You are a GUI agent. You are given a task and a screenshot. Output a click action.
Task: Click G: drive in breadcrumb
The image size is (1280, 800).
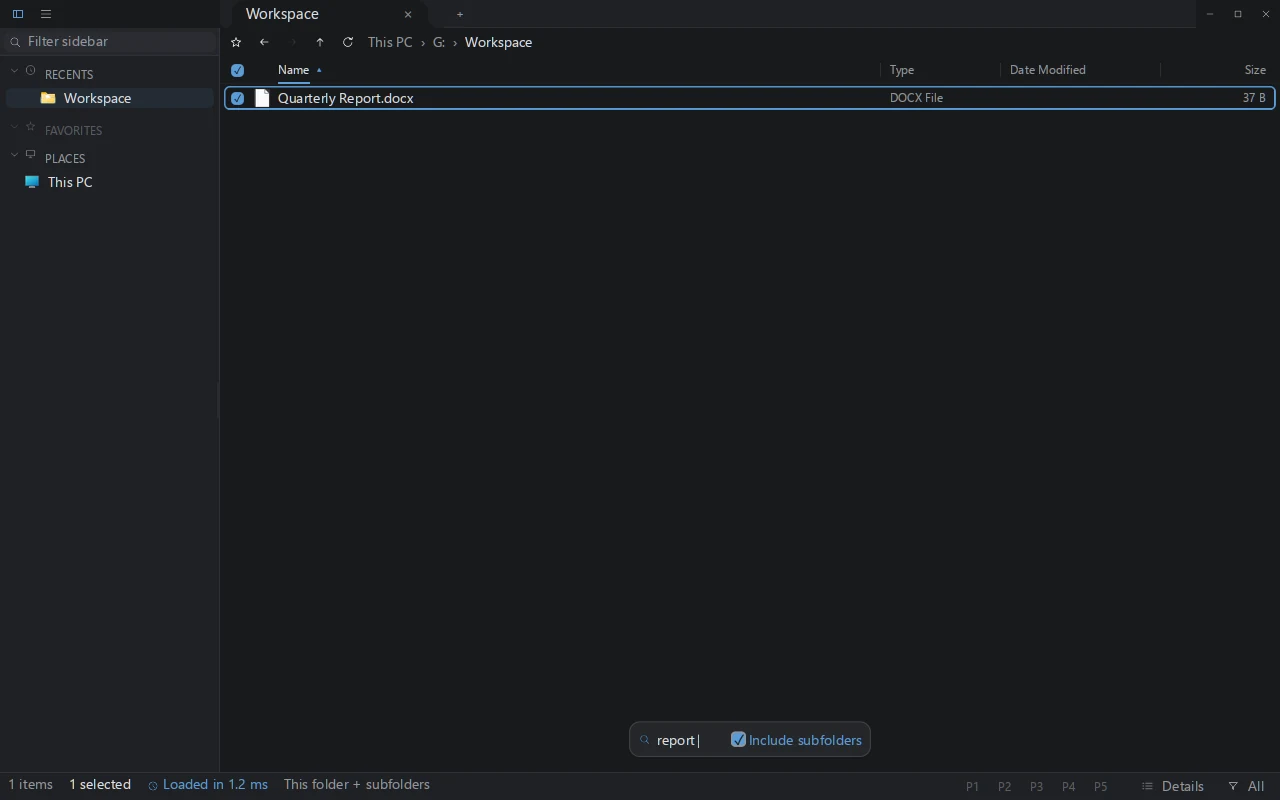pyautogui.click(x=439, y=42)
